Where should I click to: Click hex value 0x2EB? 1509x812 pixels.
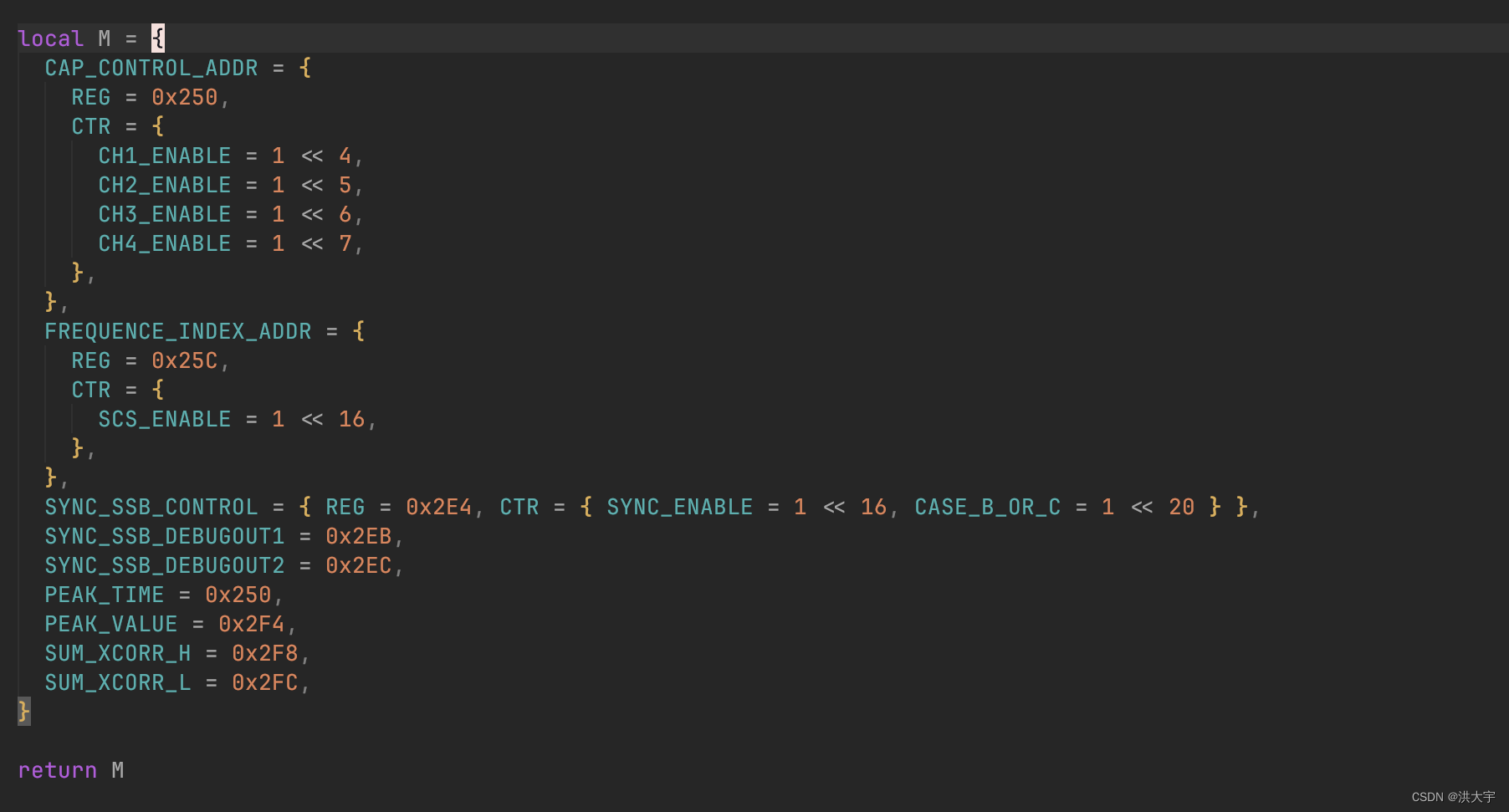[x=359, y=536]
